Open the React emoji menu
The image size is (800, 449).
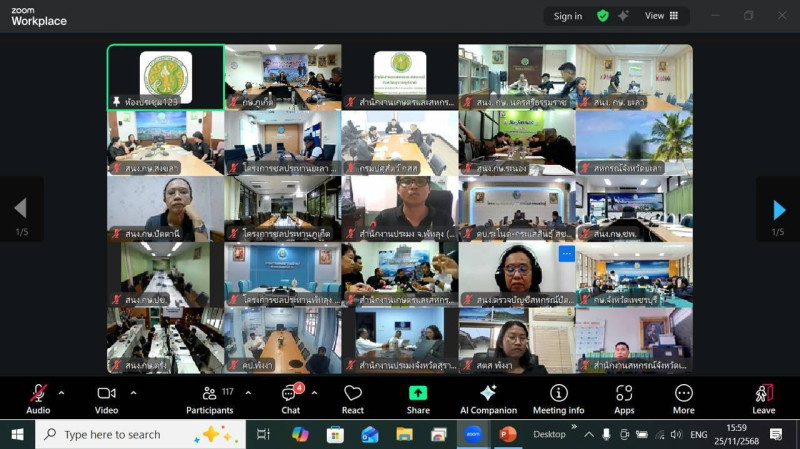point(353,398)
